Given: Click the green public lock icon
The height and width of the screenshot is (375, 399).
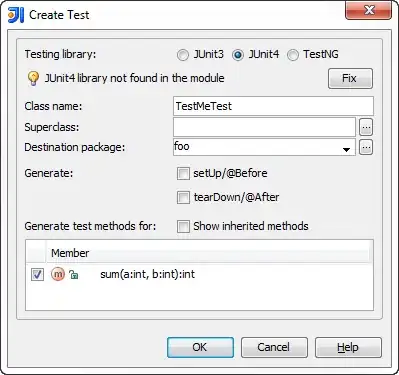Looking at the screenshot, I should click(74, 275).
